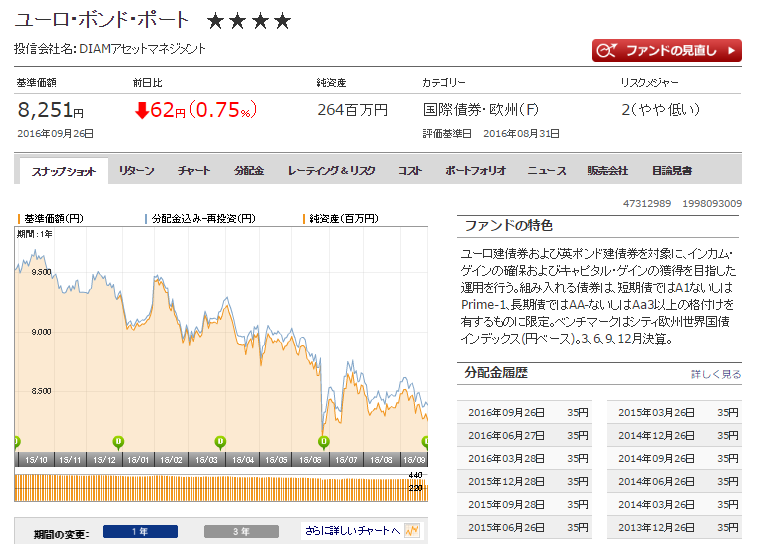This screenshot has width=763, height=551.
Task: Open the スナップショット tab
Action: point(64,171)
